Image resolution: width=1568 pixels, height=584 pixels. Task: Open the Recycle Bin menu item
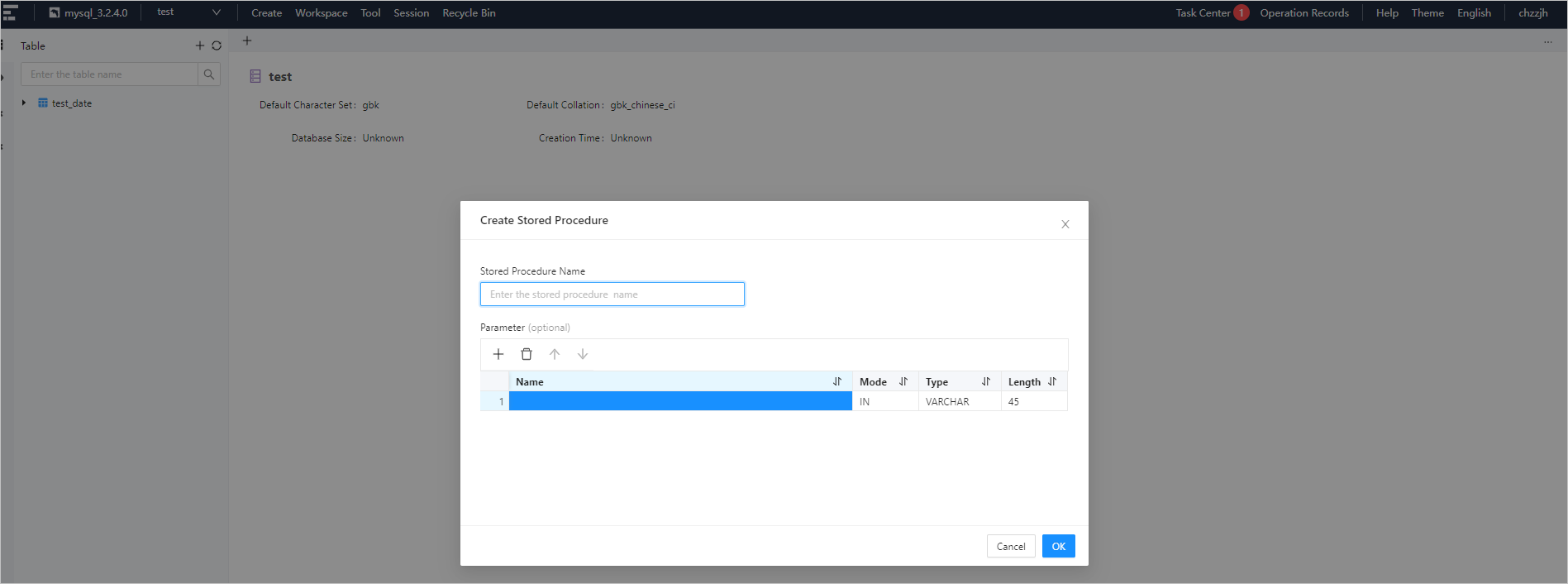(x=469, y=13)
